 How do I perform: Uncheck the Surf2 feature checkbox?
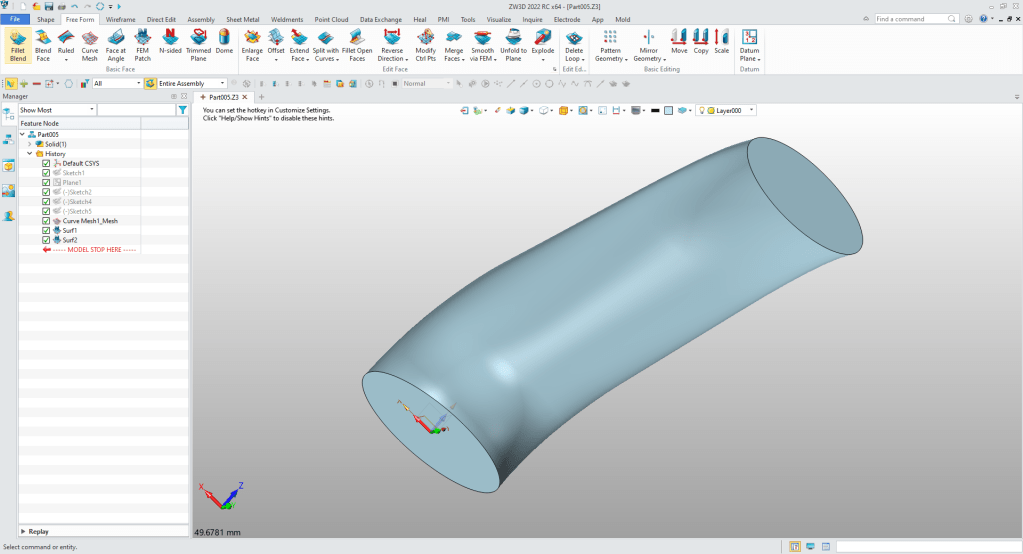46,240
